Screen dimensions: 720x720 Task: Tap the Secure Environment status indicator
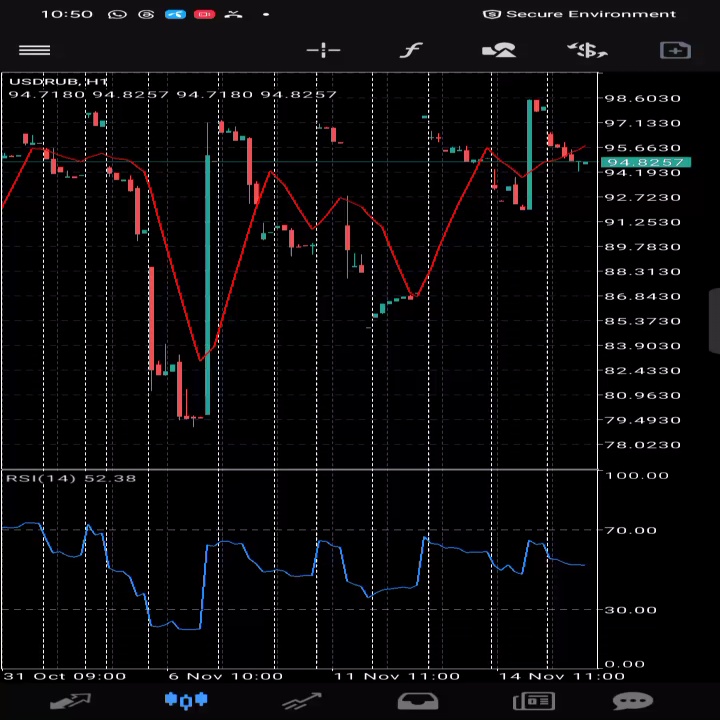[580, 14]
